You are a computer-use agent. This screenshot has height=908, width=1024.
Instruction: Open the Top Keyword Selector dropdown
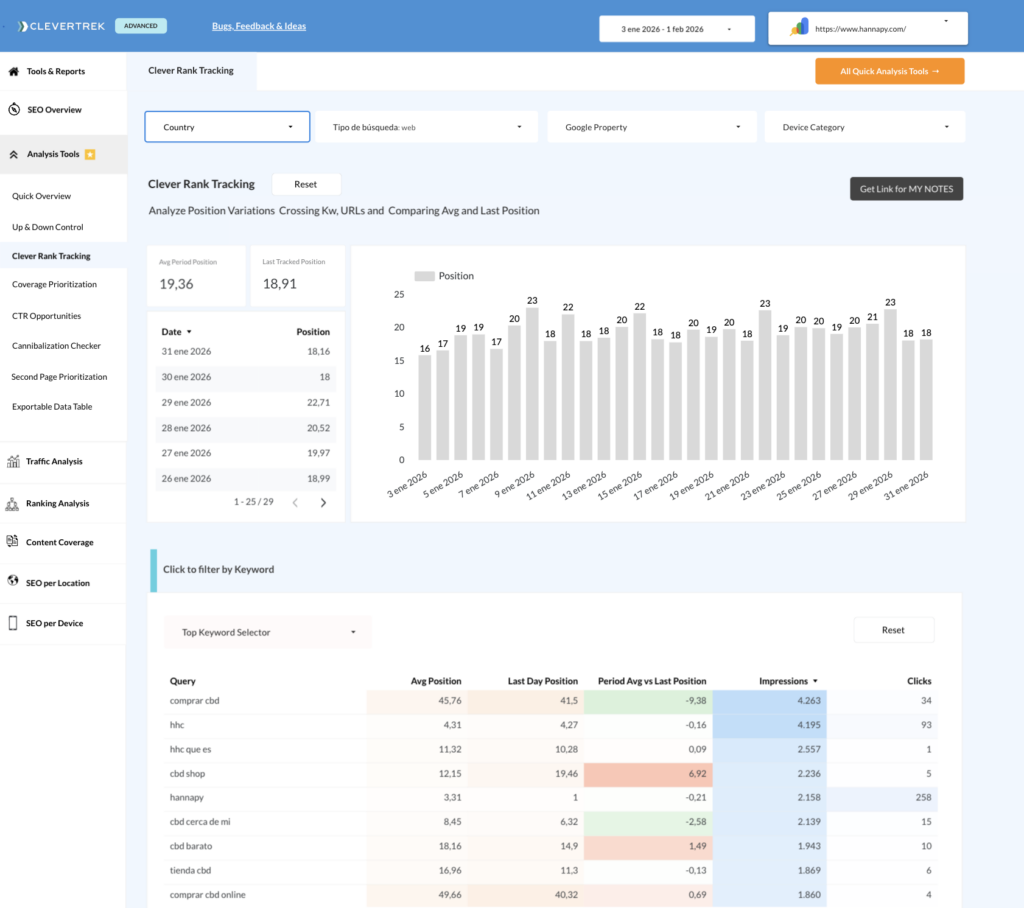coord(267,632)
